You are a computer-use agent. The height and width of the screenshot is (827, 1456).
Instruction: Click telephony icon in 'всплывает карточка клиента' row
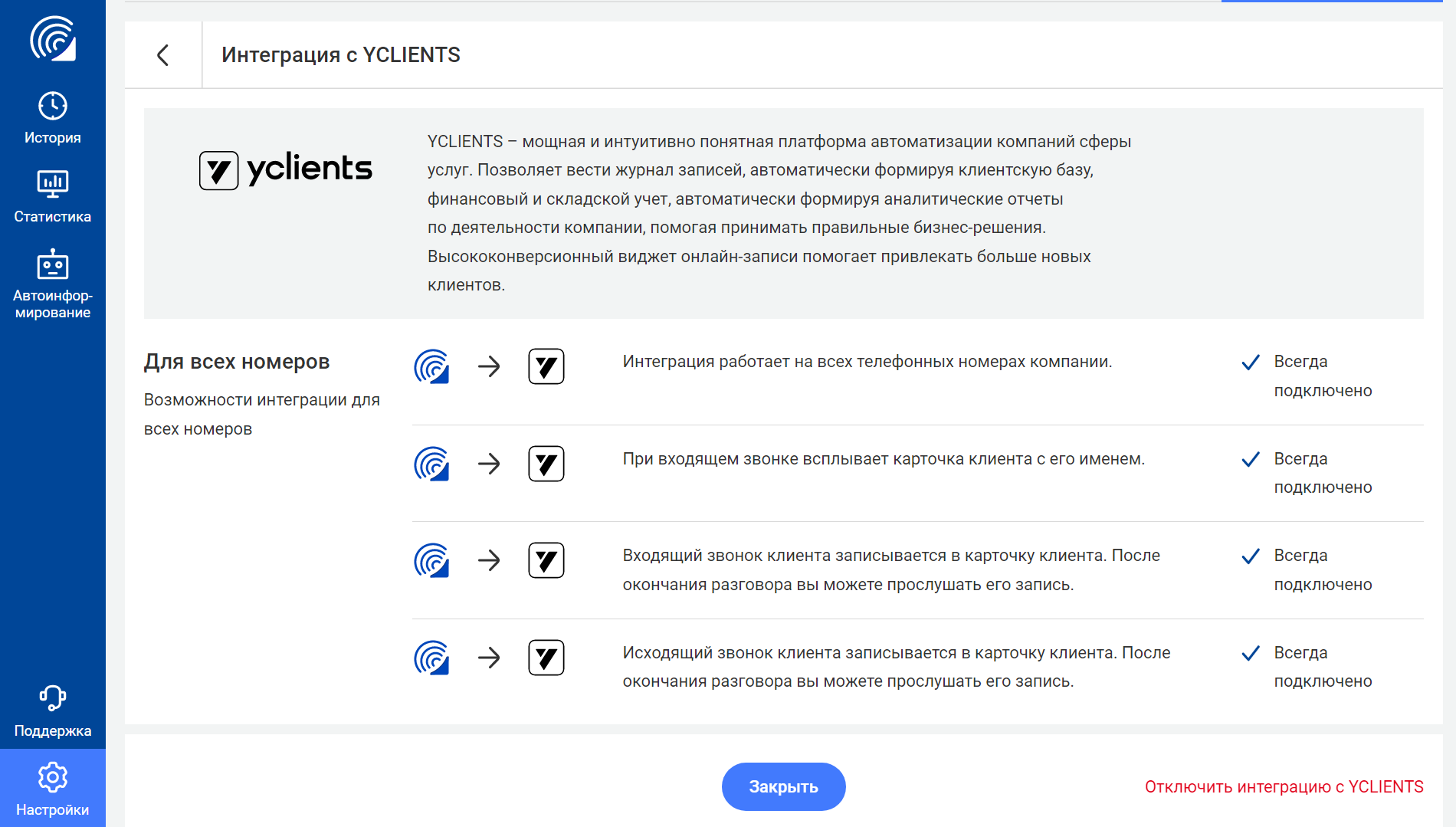pyautogui.click(x=431, y=464)
